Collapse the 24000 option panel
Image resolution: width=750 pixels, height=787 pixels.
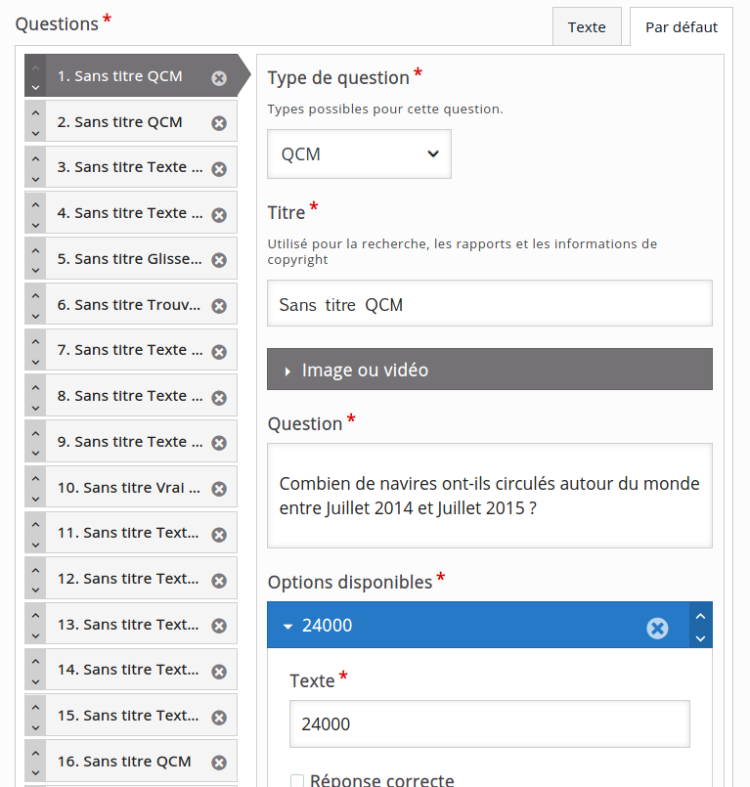(288, 626)
